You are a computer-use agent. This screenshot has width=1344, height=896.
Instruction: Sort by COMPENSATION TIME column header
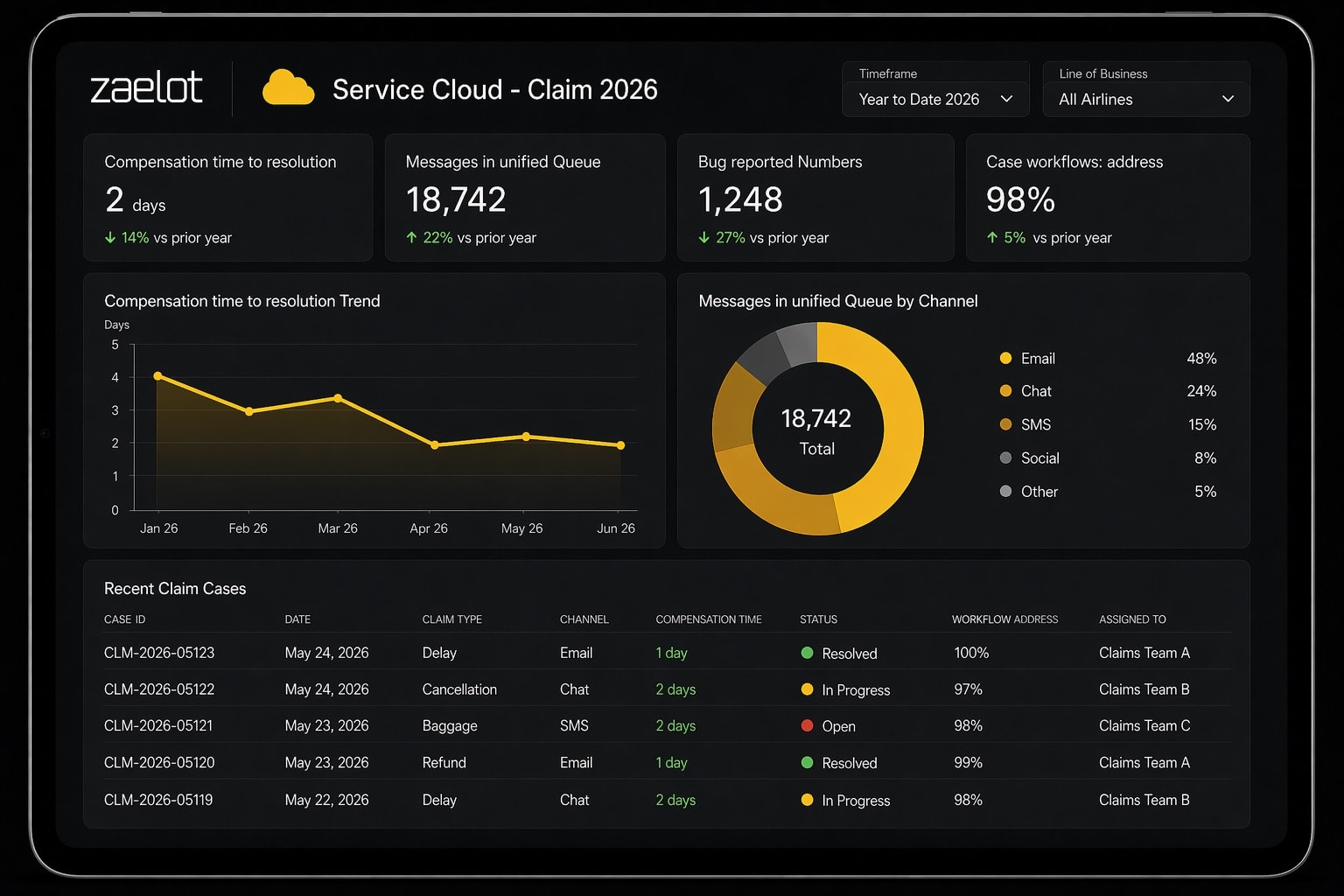(709, 619)
